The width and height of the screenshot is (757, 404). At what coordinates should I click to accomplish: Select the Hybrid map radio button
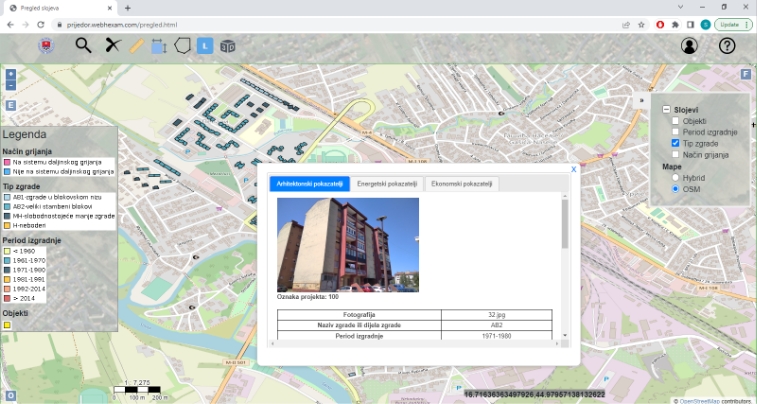[676, 178]
